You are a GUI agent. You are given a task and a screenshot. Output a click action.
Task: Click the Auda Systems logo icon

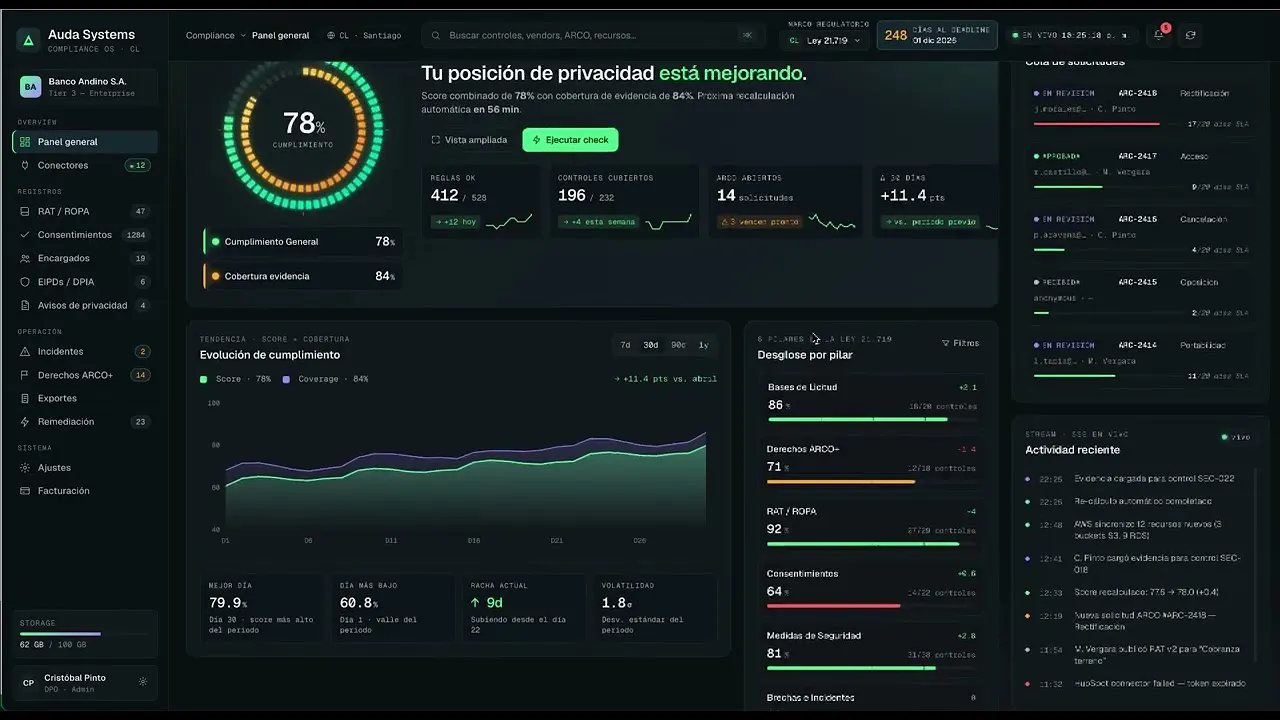coord(28,40)
